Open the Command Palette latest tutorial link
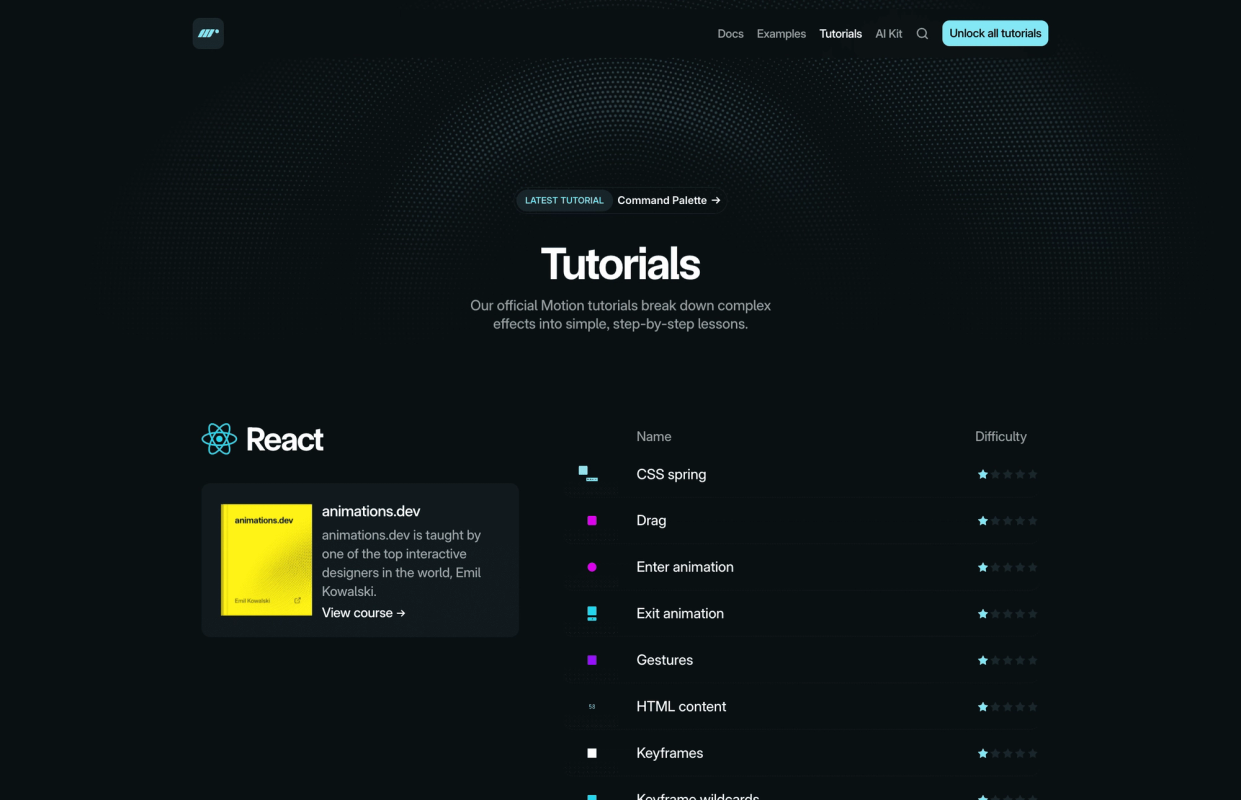 [668, 200]
